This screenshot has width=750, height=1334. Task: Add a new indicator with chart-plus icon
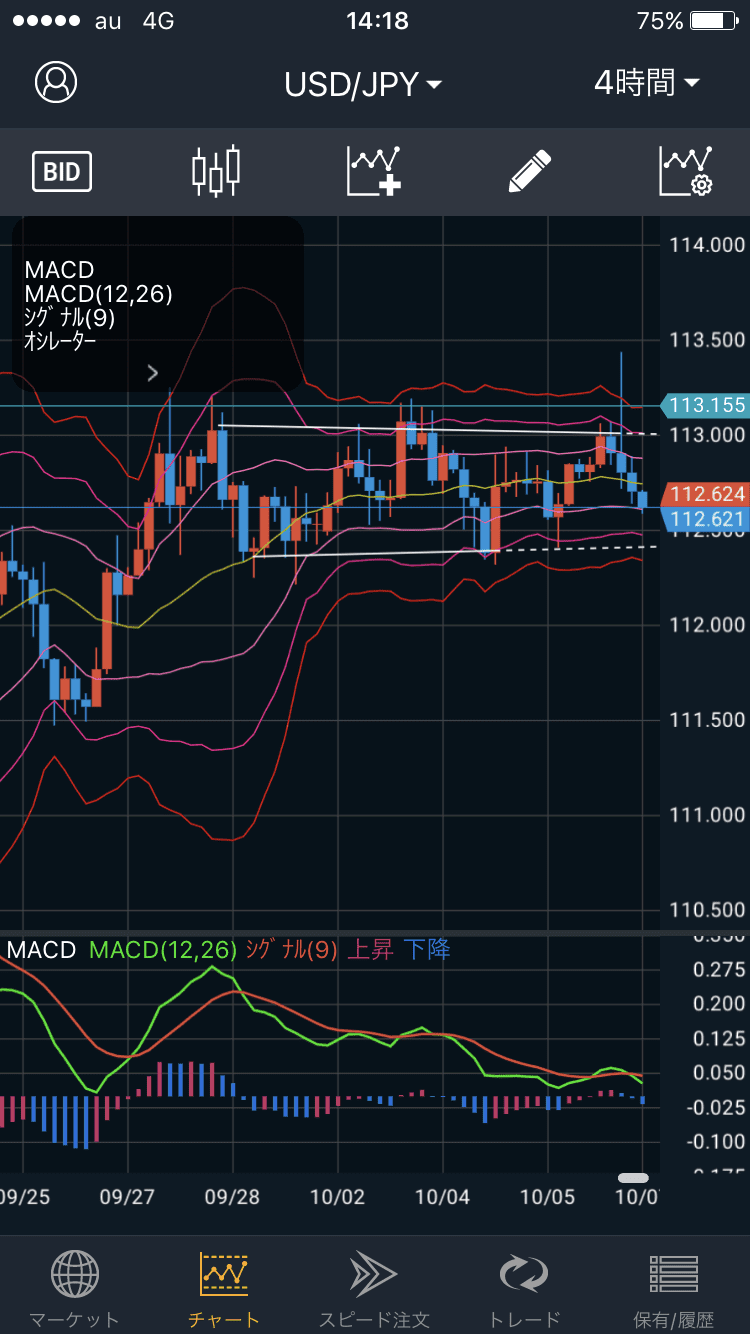tap(374, 171)
